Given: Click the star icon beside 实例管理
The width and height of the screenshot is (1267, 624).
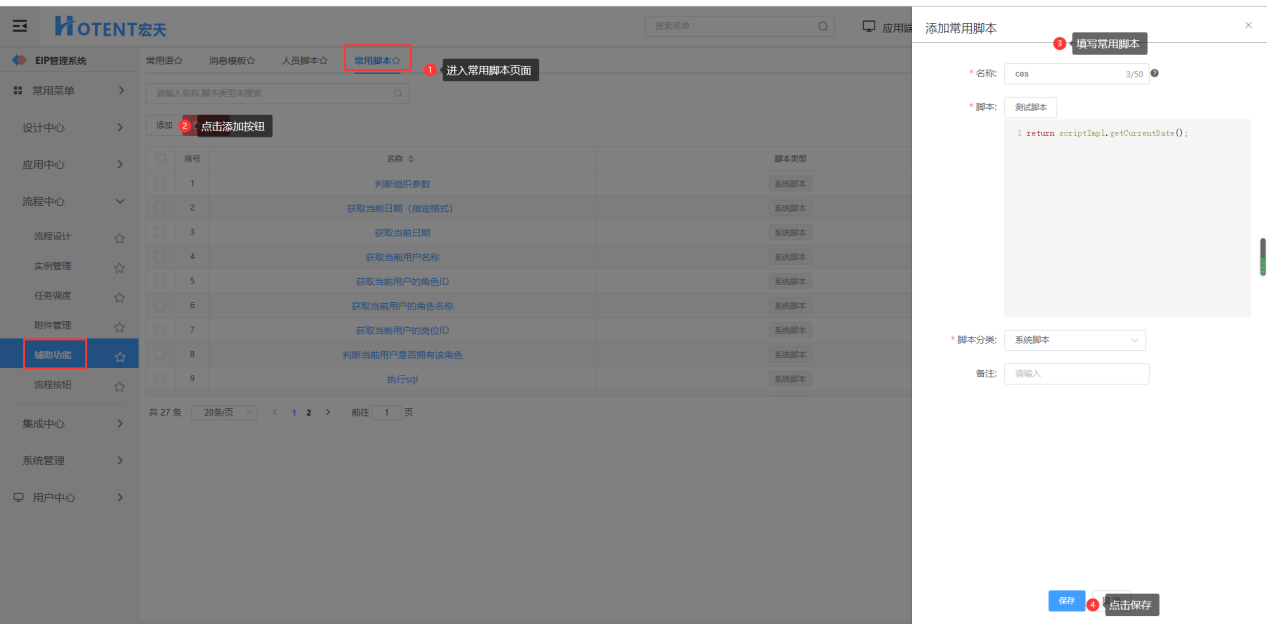Looking at the screenshot, I should (119, 267).
